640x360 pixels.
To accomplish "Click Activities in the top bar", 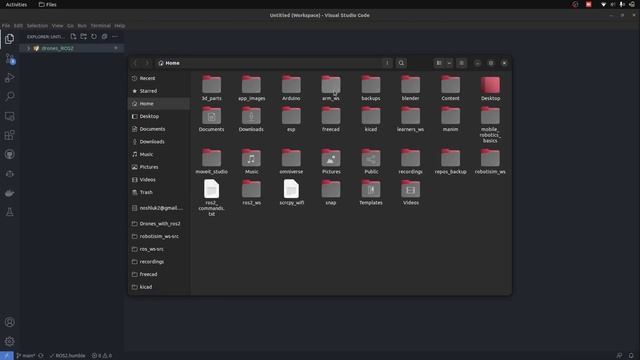I will click(16, 4).
